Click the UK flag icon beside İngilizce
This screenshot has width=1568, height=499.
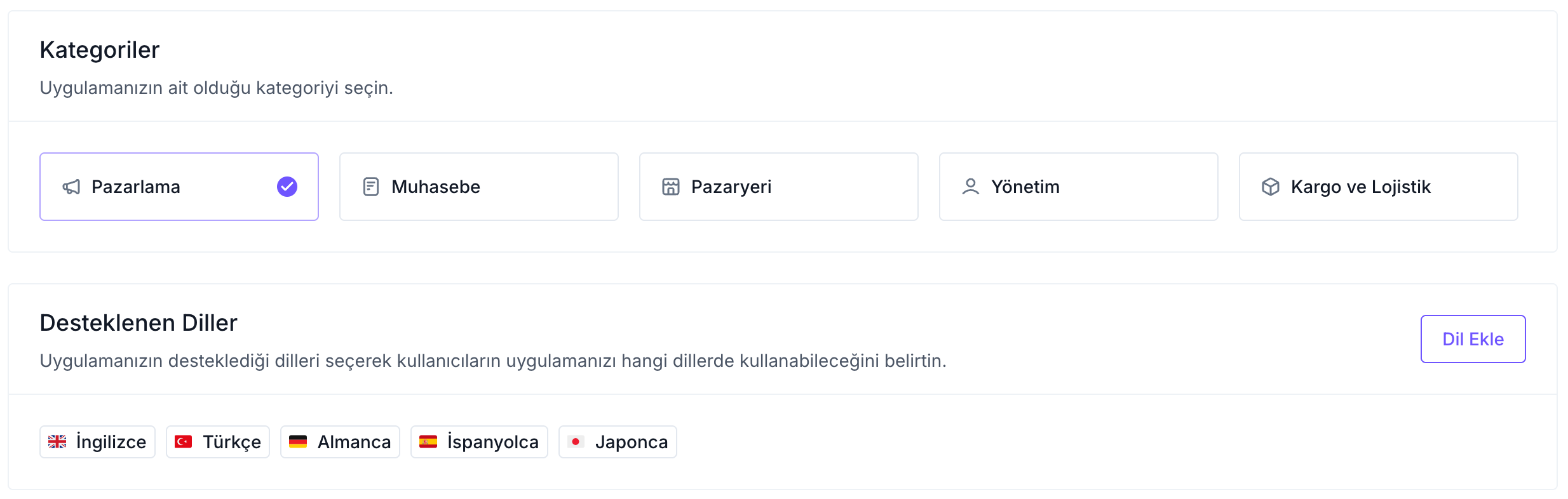coord(58,441)
